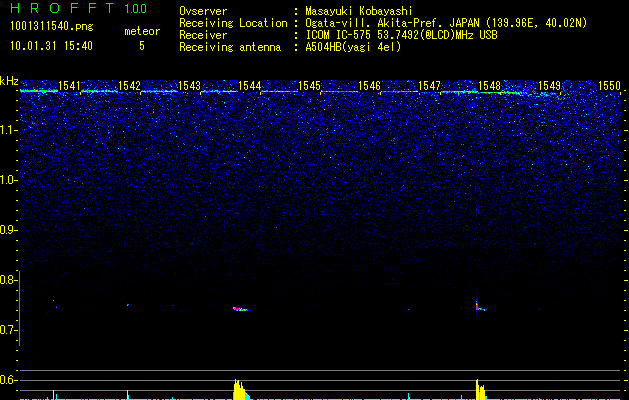Click the date stamp 10.01.31 15:40
The width and height of the screenshot is (629, 400).
click(x=51, y=46)
